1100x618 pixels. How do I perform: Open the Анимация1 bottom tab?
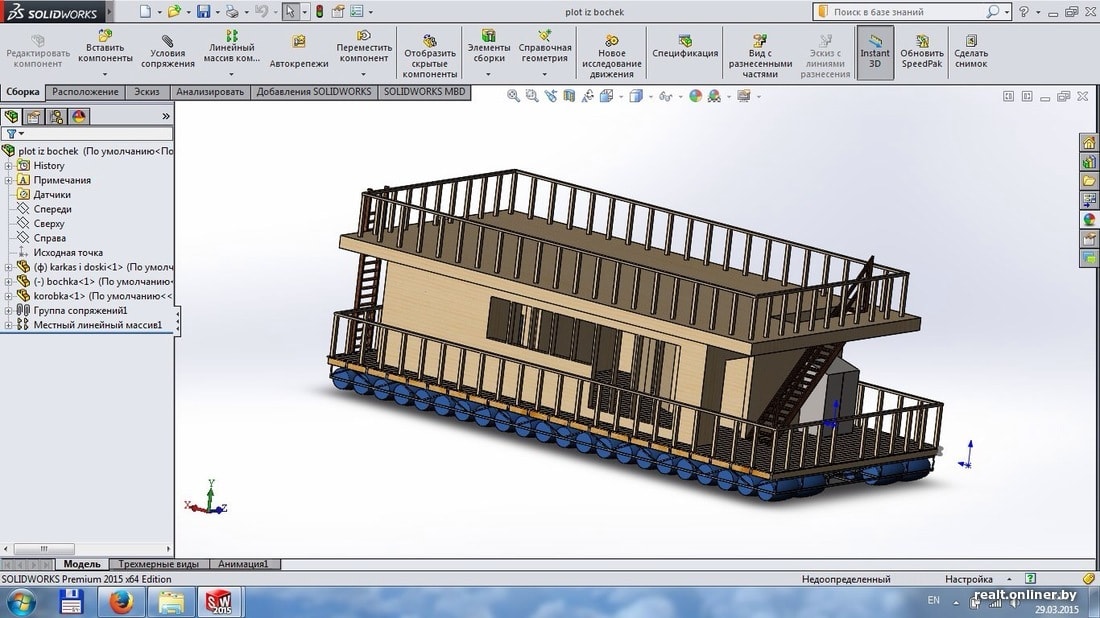pyautogui.click(x=243, y=564)
